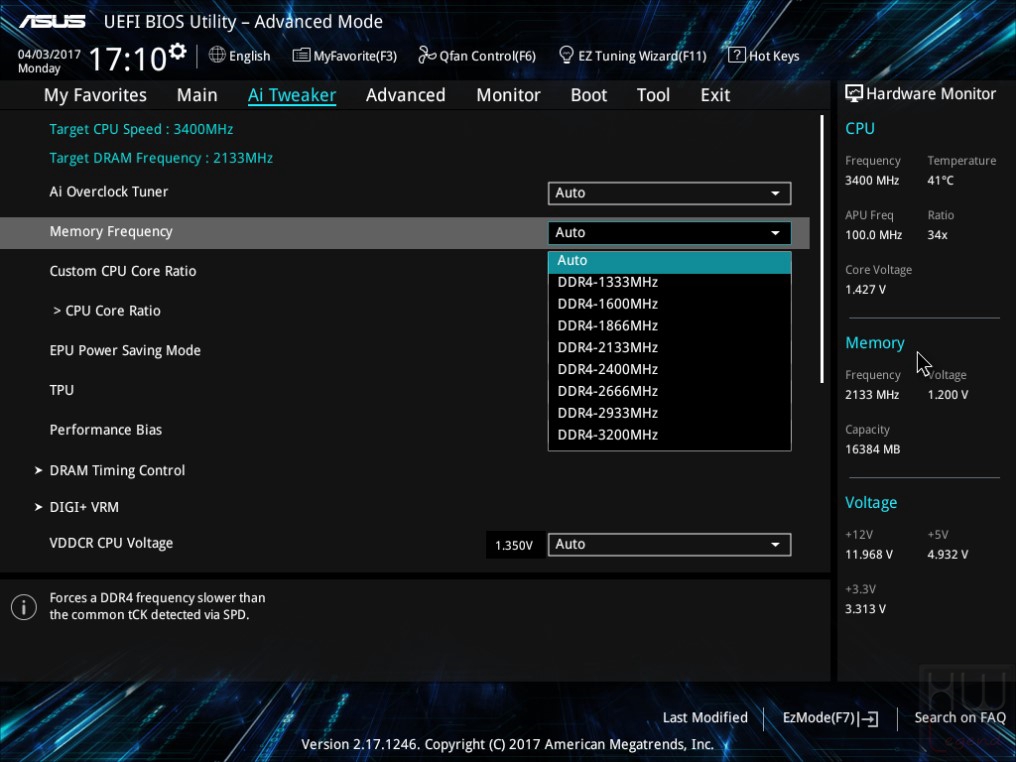Click the Hardware Monitor display icon
The image size is (1016, 762).
pos(853,94)
